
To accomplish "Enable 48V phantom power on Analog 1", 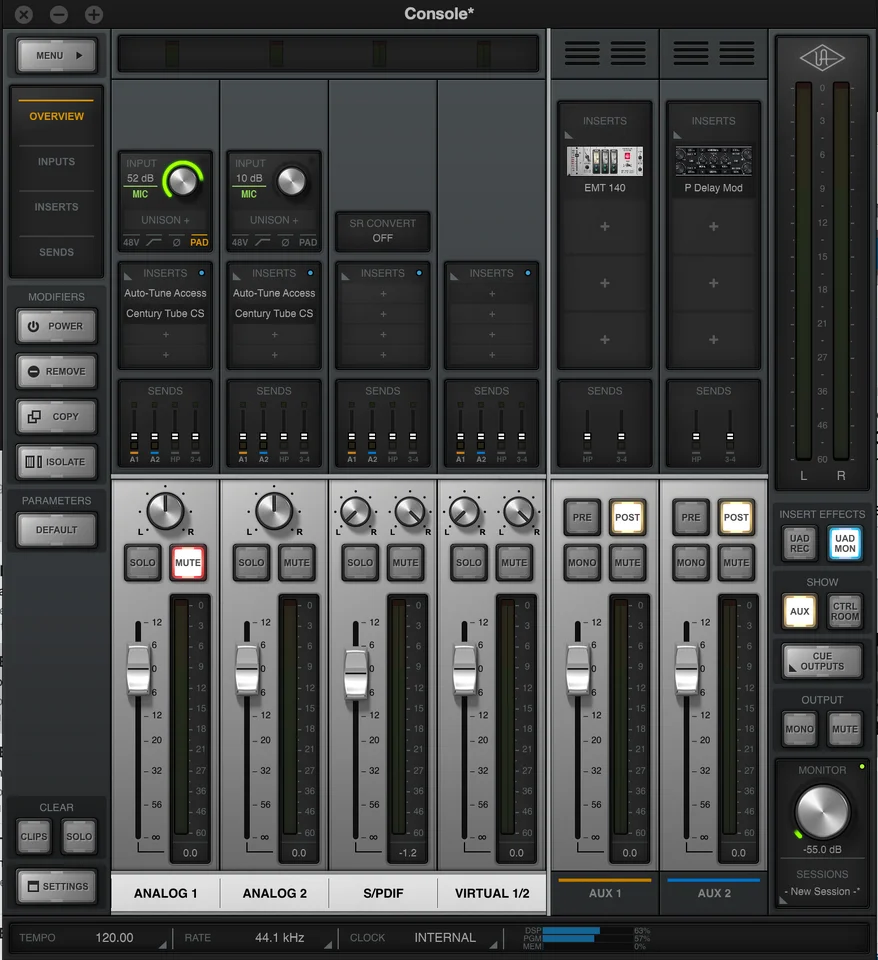I will click(131, 242).
